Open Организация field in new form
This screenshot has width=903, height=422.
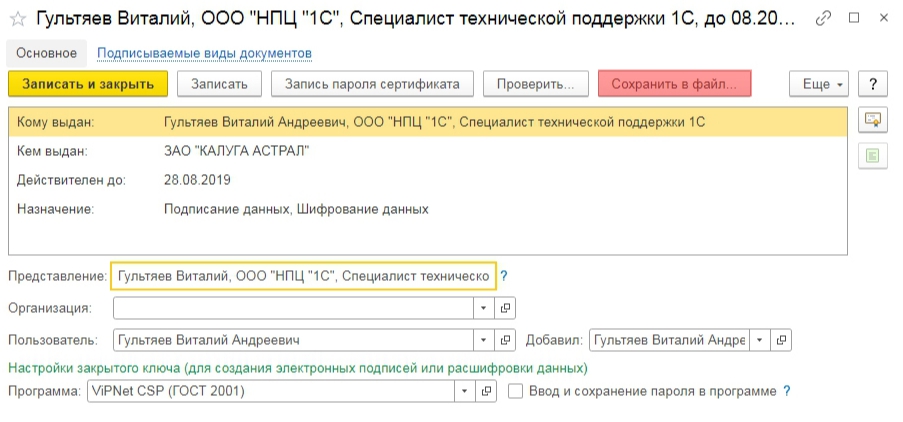pyautogui.click(x=505, y=308)
